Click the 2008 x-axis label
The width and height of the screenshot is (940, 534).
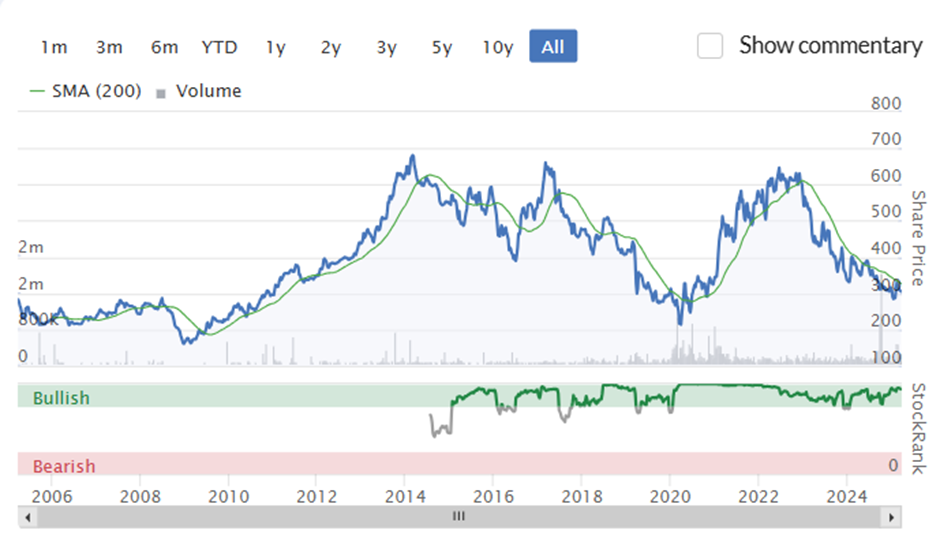point(140,496)
